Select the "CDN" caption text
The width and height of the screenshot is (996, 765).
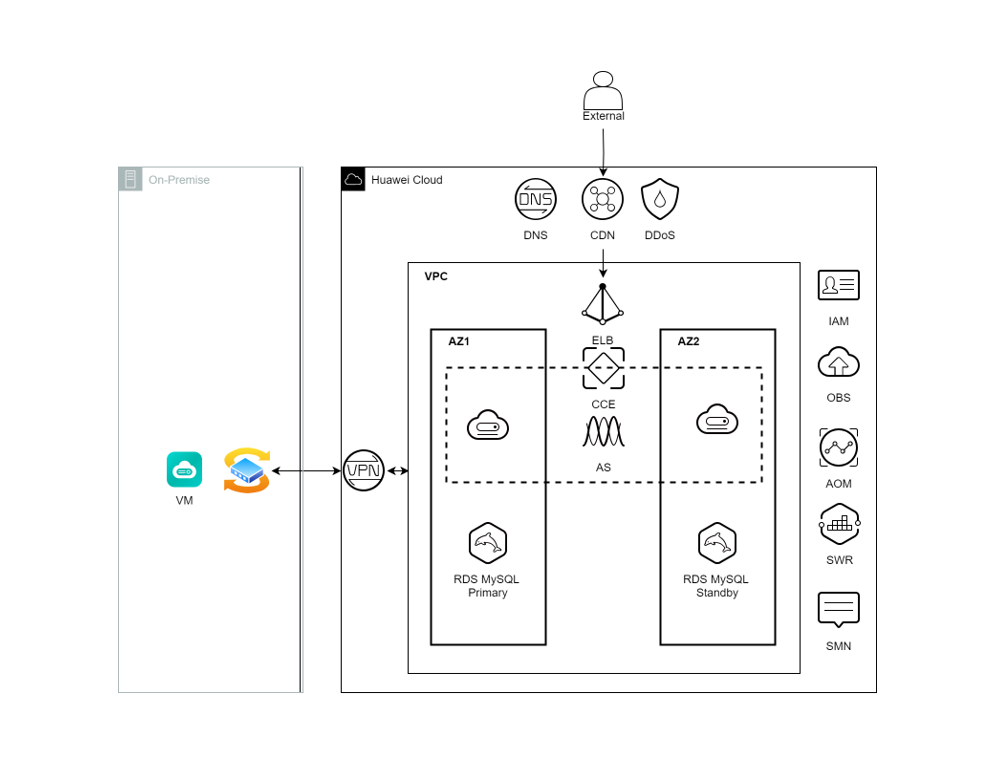point(602,235)
